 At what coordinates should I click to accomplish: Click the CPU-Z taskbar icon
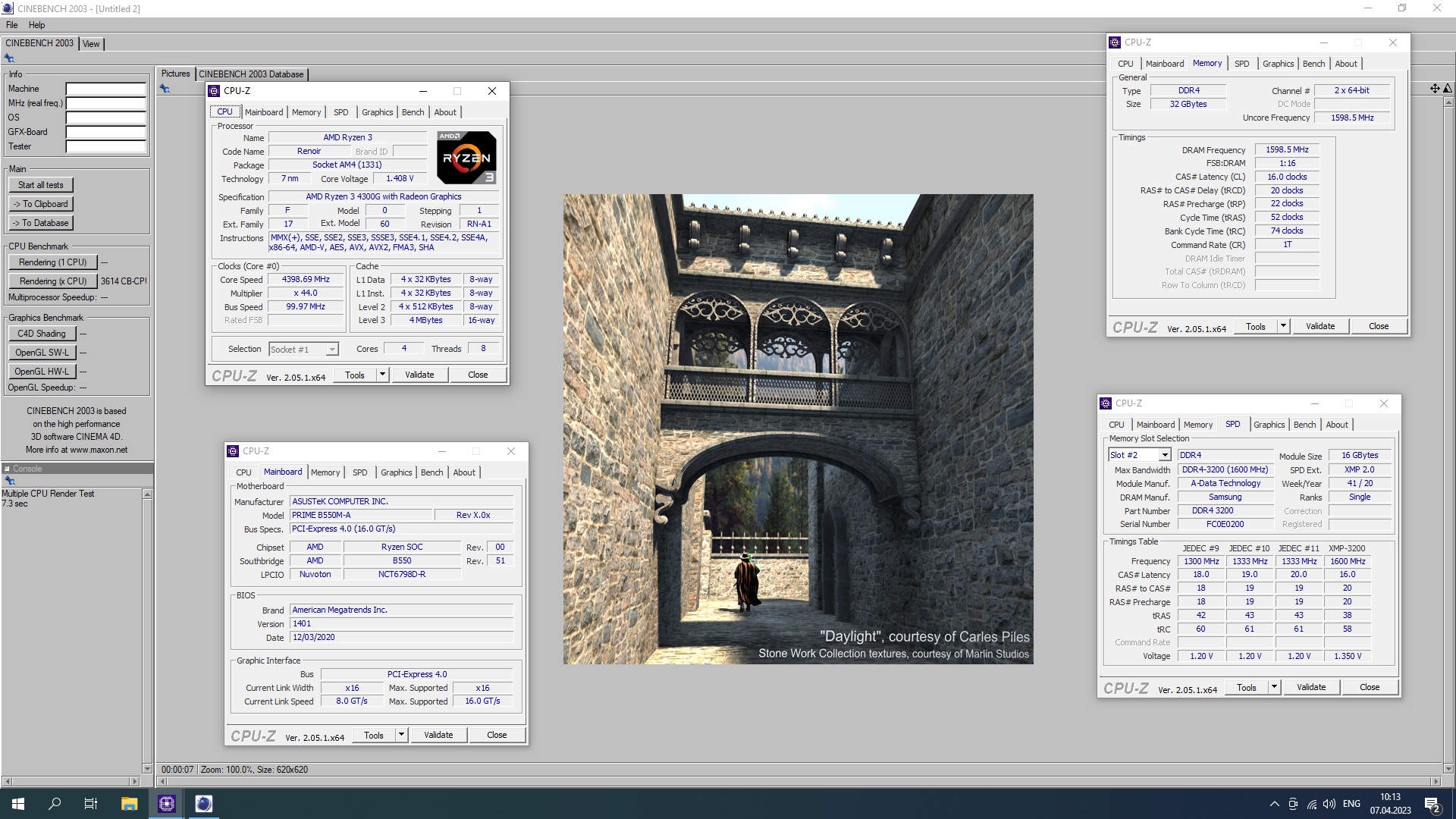167,804
